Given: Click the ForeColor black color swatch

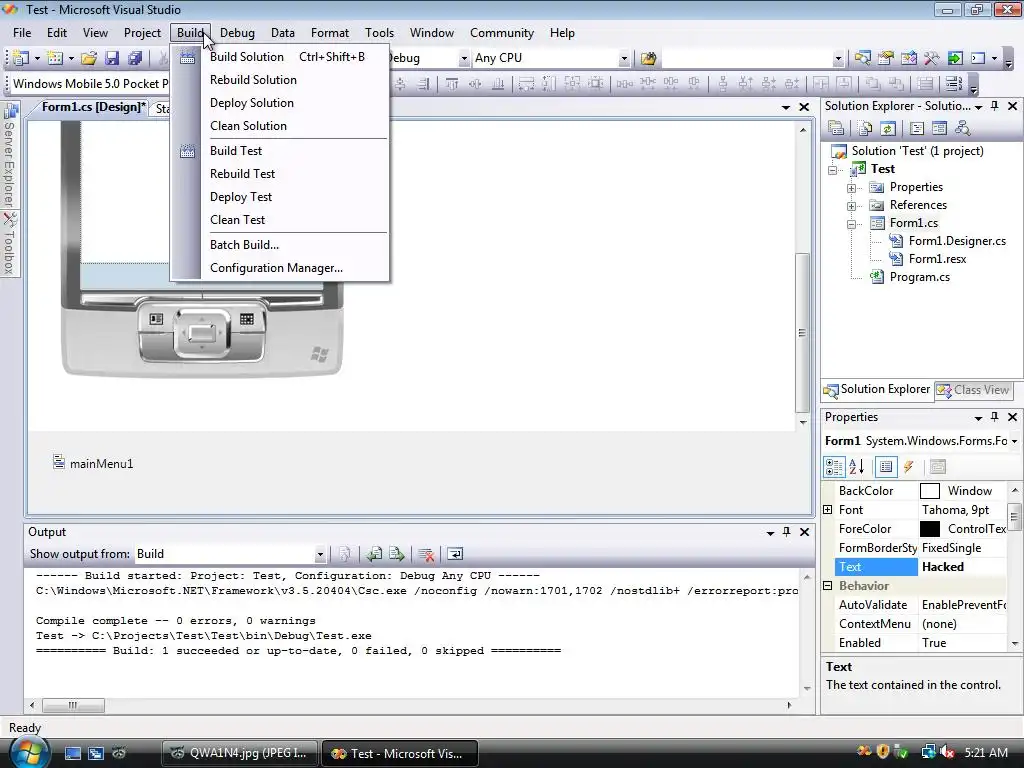Looking at the screenshot, I should tap(929, 529).
